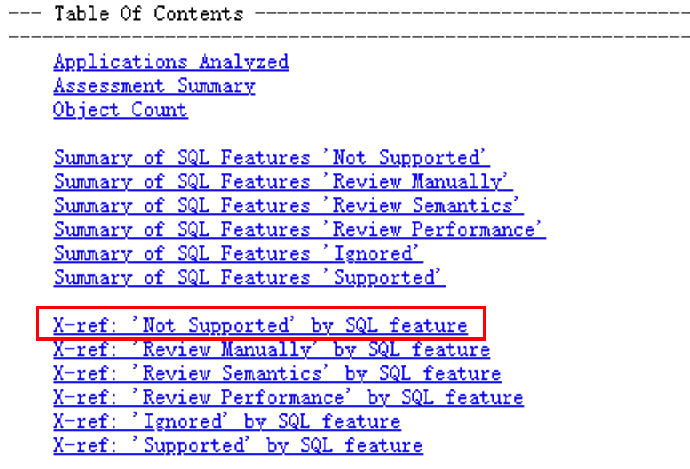Select X-ref: 'Ignored' by SQL feature
Image resolution: width=690 pixels, height=469 pixels.
click(x=227, y=422)
